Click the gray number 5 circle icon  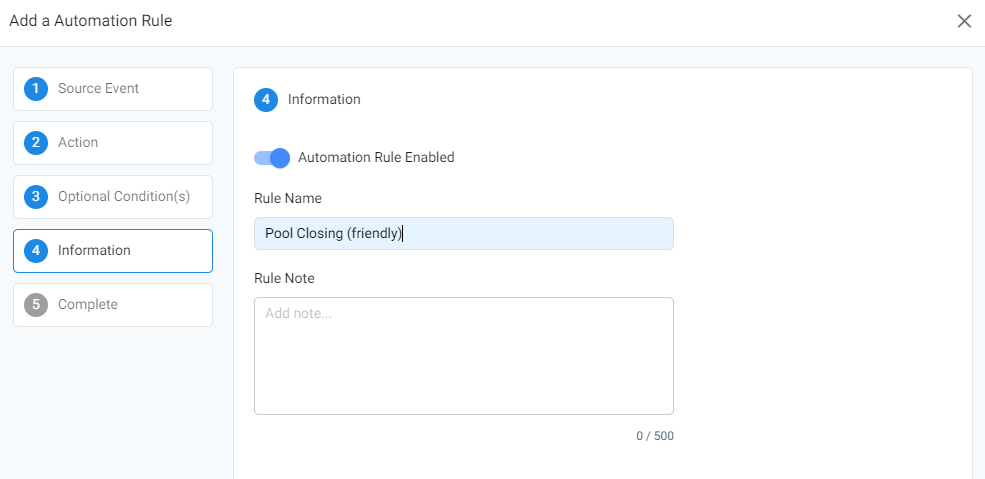[x=36, y=304]
